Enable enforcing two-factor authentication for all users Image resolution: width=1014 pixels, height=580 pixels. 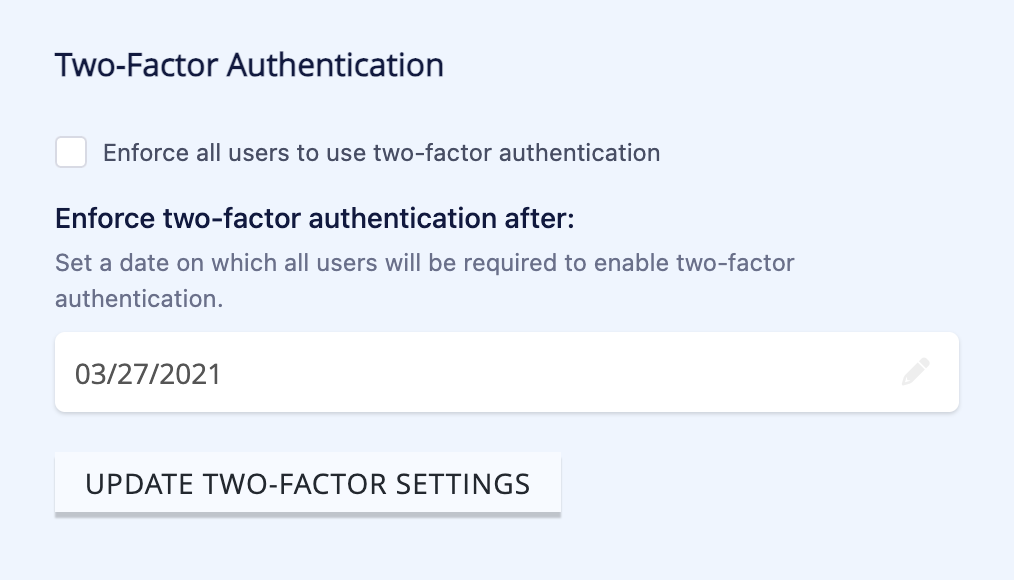(71, 152)
